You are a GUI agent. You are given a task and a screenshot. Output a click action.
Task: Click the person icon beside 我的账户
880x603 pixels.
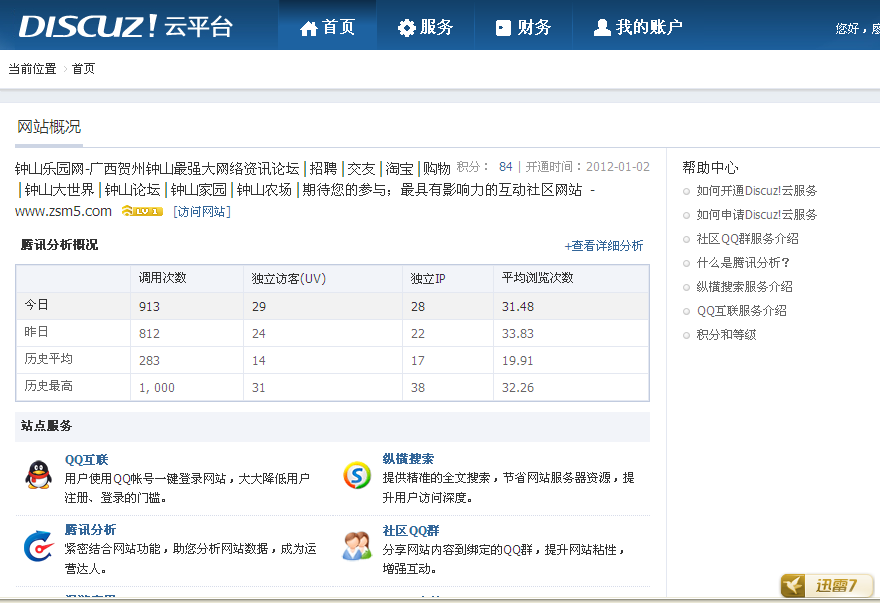(602, 28)
